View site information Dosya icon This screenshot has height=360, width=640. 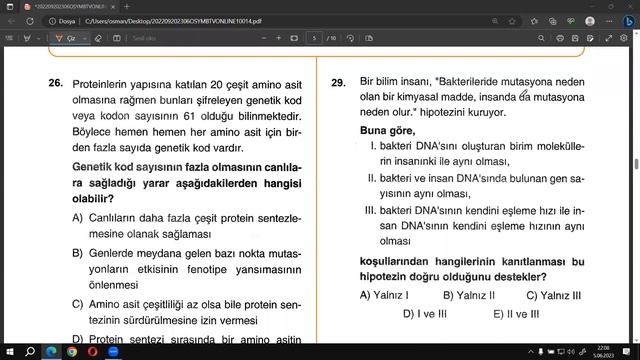coord(62,21)
